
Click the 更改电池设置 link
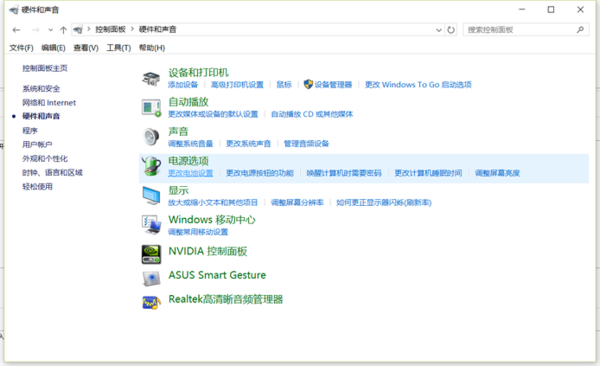(191, 173)
